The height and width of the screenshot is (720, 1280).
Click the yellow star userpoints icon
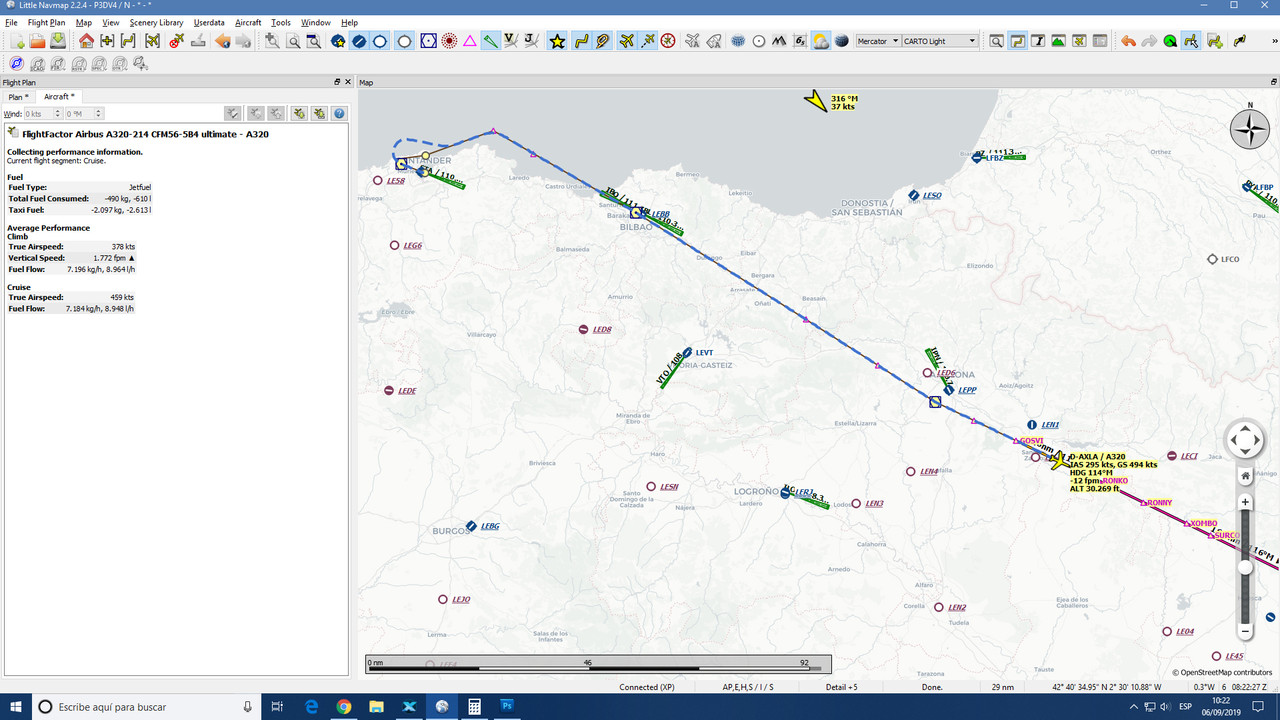(x=557, y=41)
